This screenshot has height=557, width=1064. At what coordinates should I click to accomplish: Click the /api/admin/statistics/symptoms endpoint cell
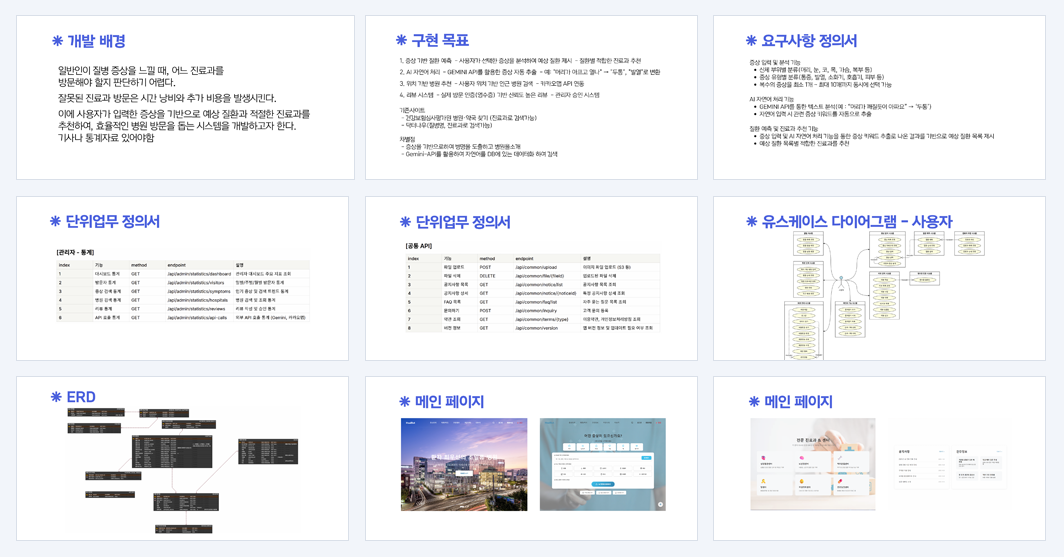(198, 292)
